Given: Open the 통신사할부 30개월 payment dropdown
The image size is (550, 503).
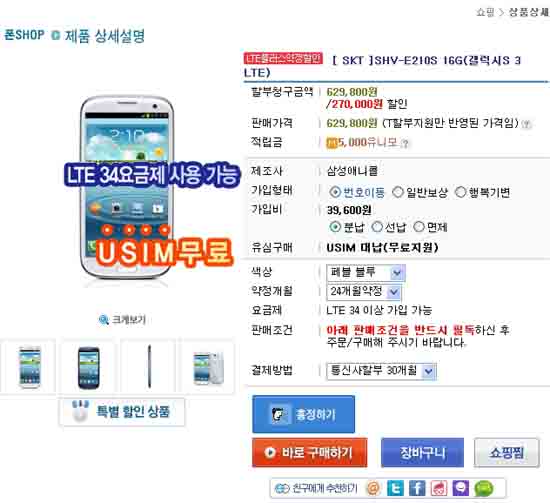Looking at the screenshot, I should [381, 371].
